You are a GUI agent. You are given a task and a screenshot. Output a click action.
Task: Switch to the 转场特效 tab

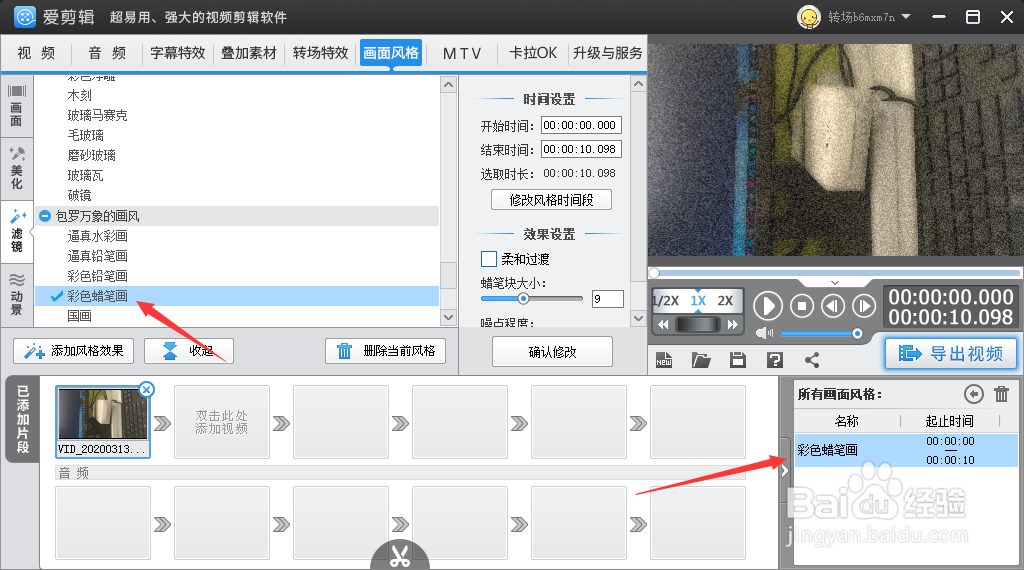321,53
